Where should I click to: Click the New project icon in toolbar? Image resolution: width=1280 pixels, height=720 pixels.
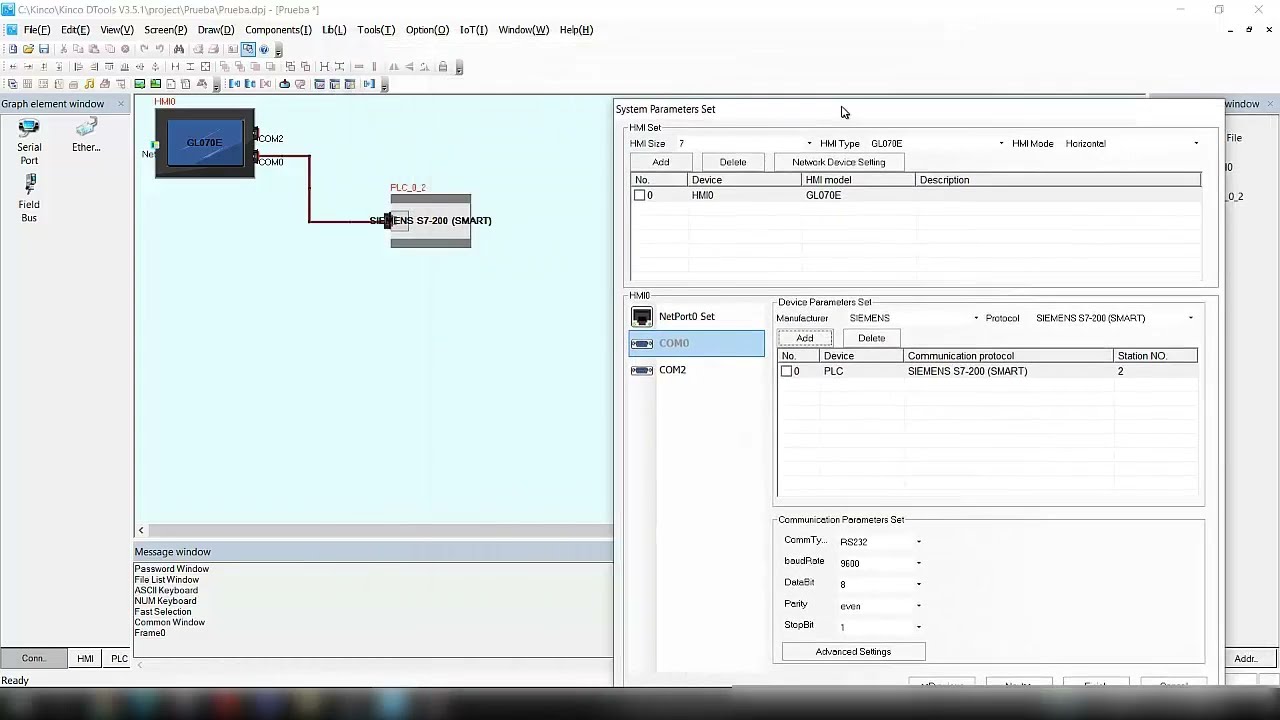tap(13, 49)
